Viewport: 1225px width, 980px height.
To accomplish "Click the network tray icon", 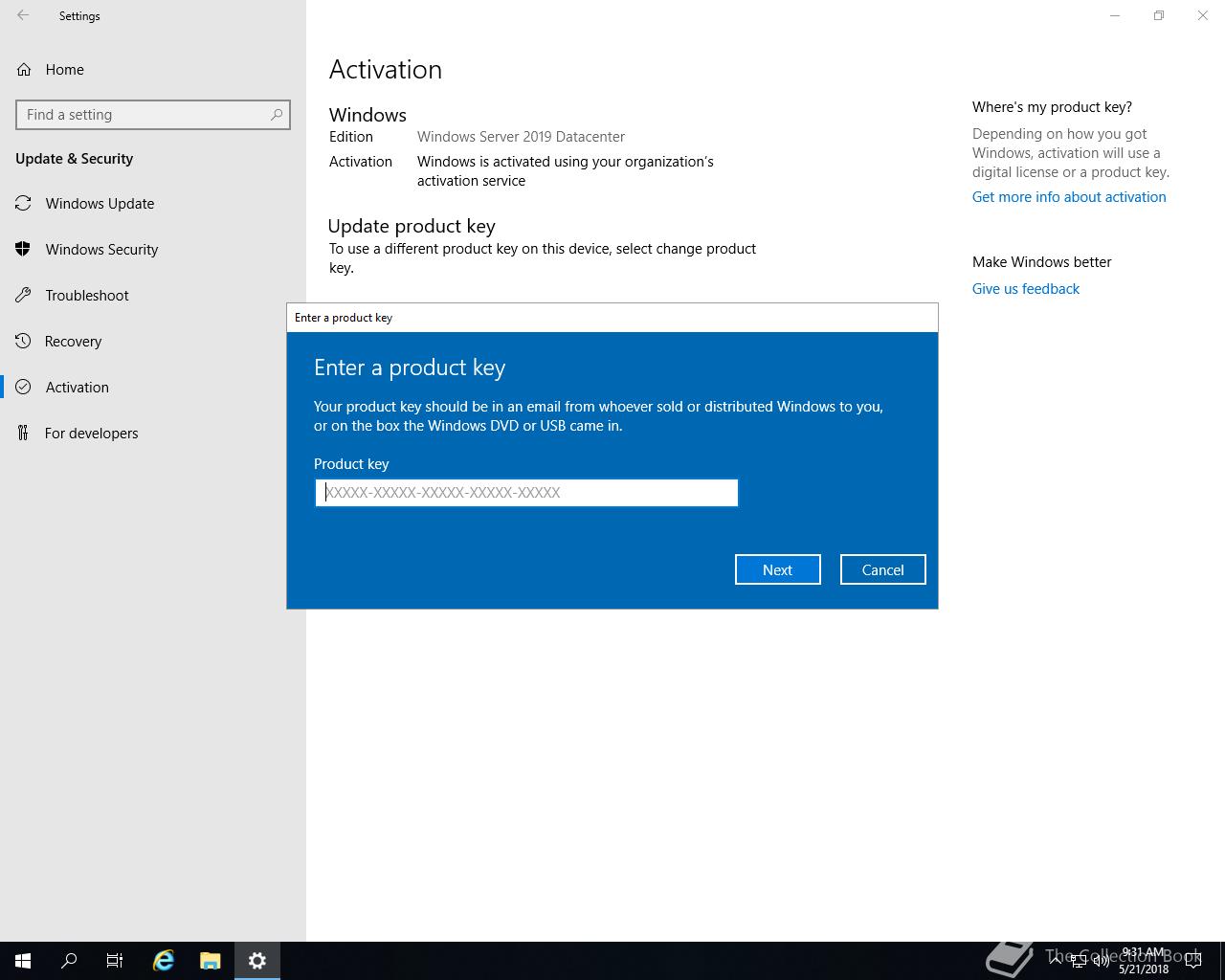I will click(x=1079, y=961).
